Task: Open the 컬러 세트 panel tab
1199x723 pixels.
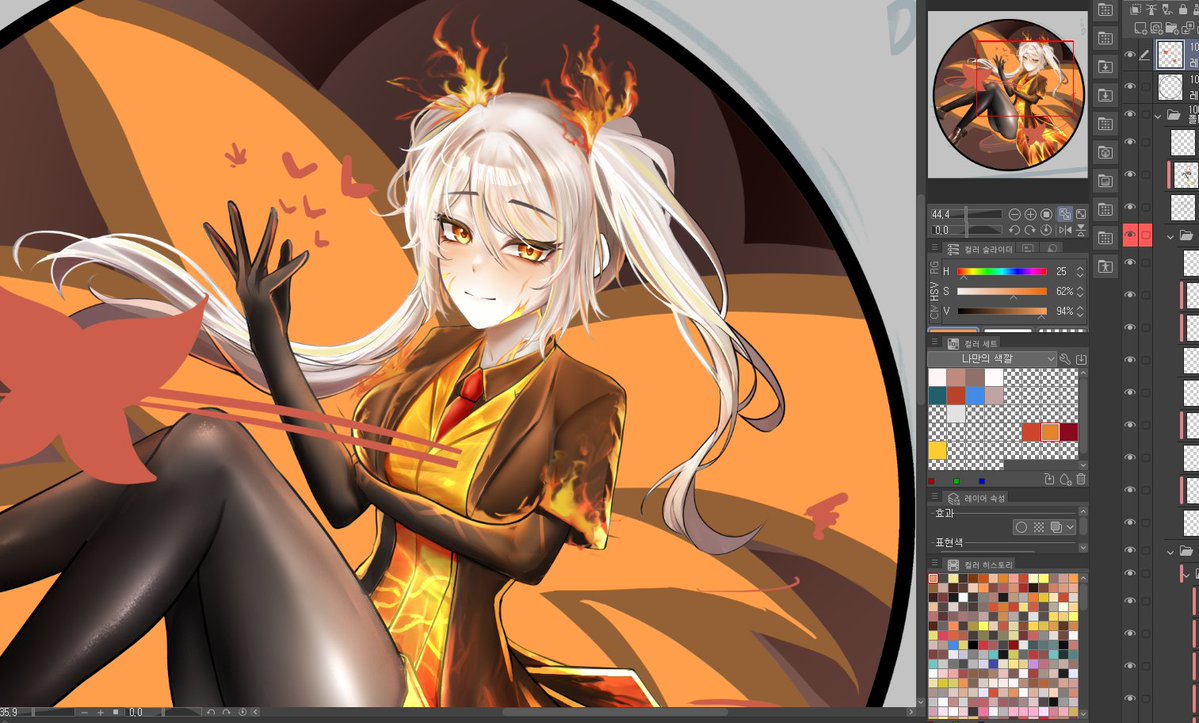Action: [973, 343]
